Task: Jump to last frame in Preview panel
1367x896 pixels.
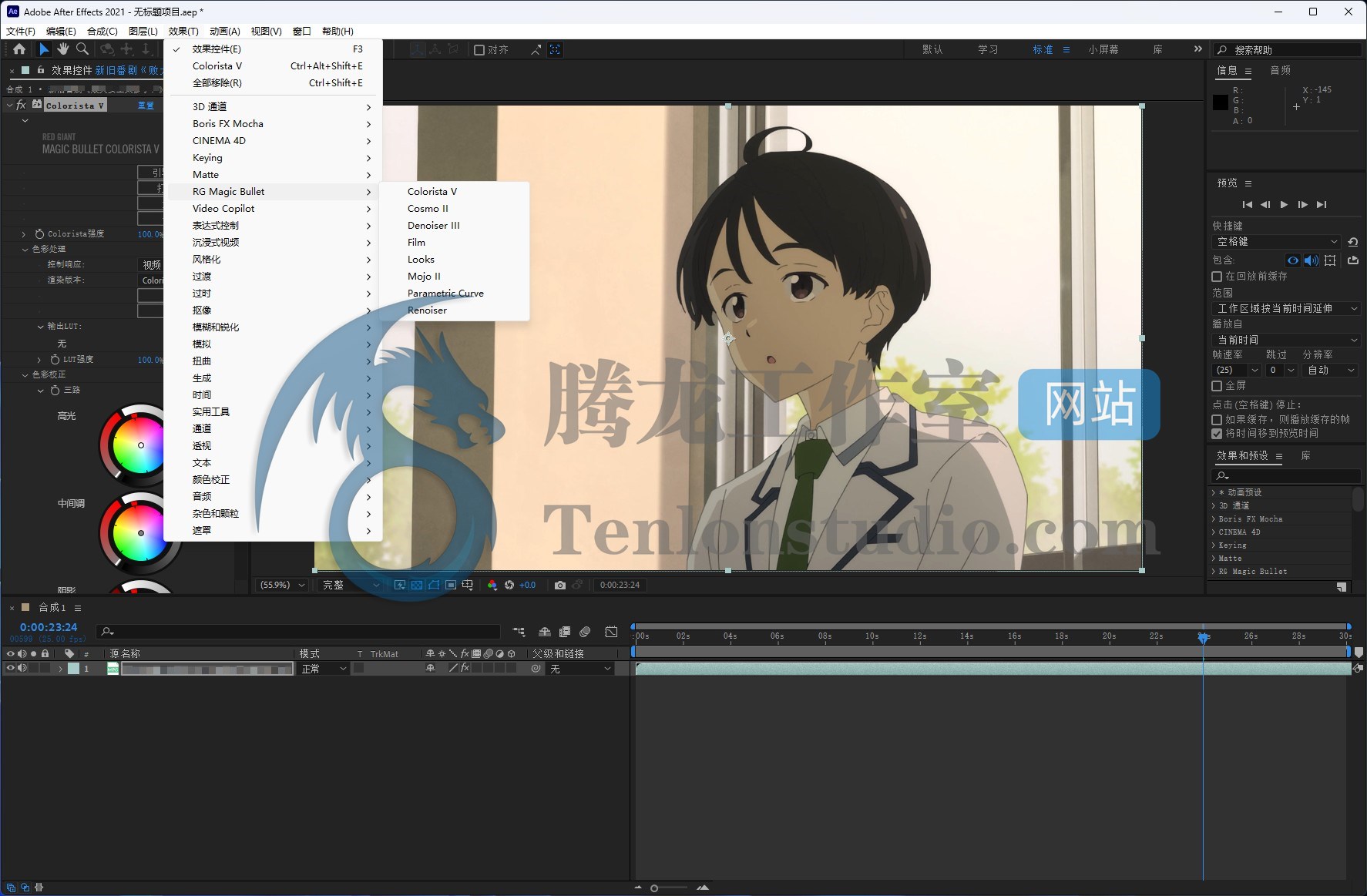Action: 1322,204
